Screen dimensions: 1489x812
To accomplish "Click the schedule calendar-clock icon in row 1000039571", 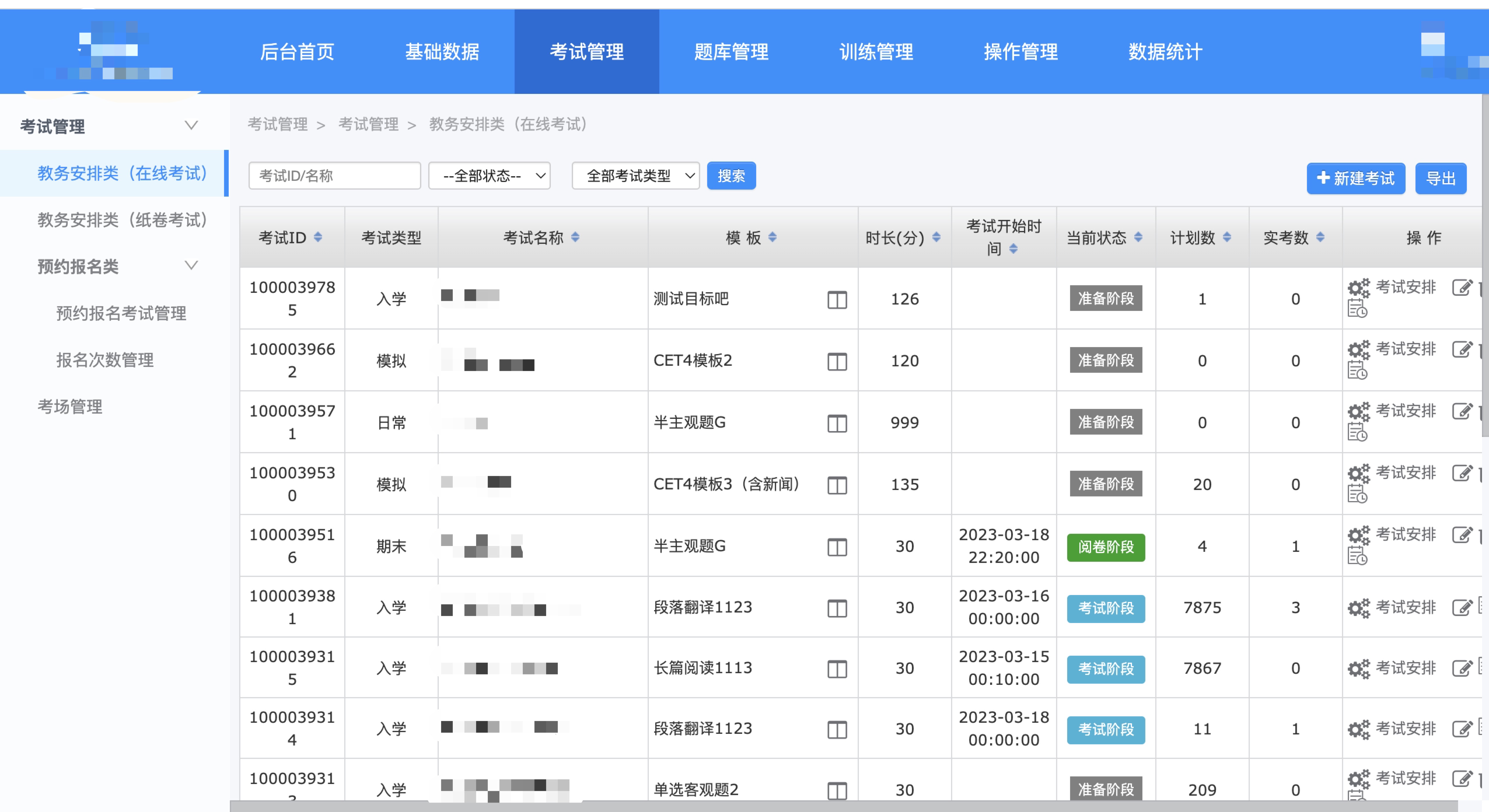I will click(x=1357, y=432).
